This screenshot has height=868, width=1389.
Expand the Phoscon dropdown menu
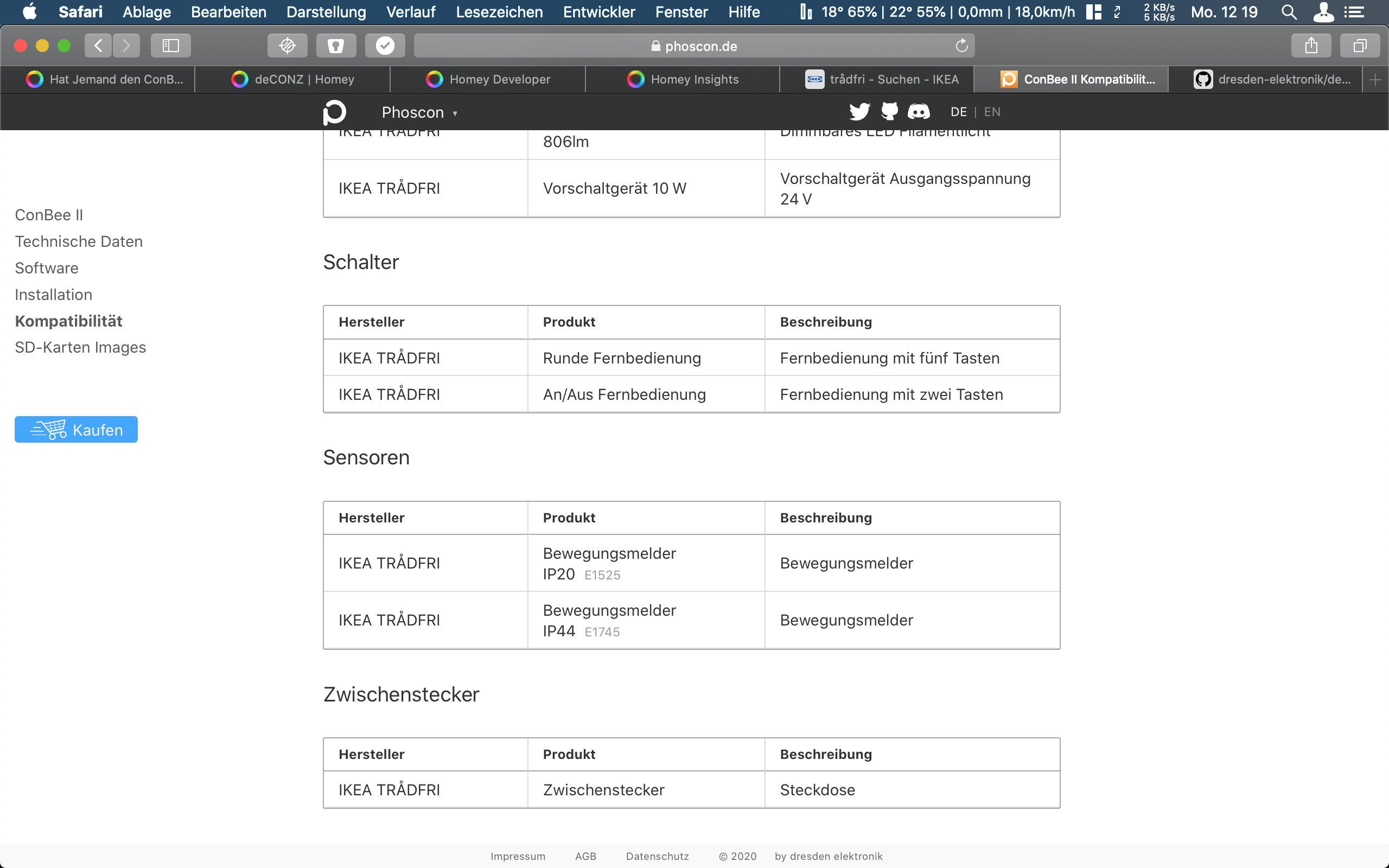419,112
